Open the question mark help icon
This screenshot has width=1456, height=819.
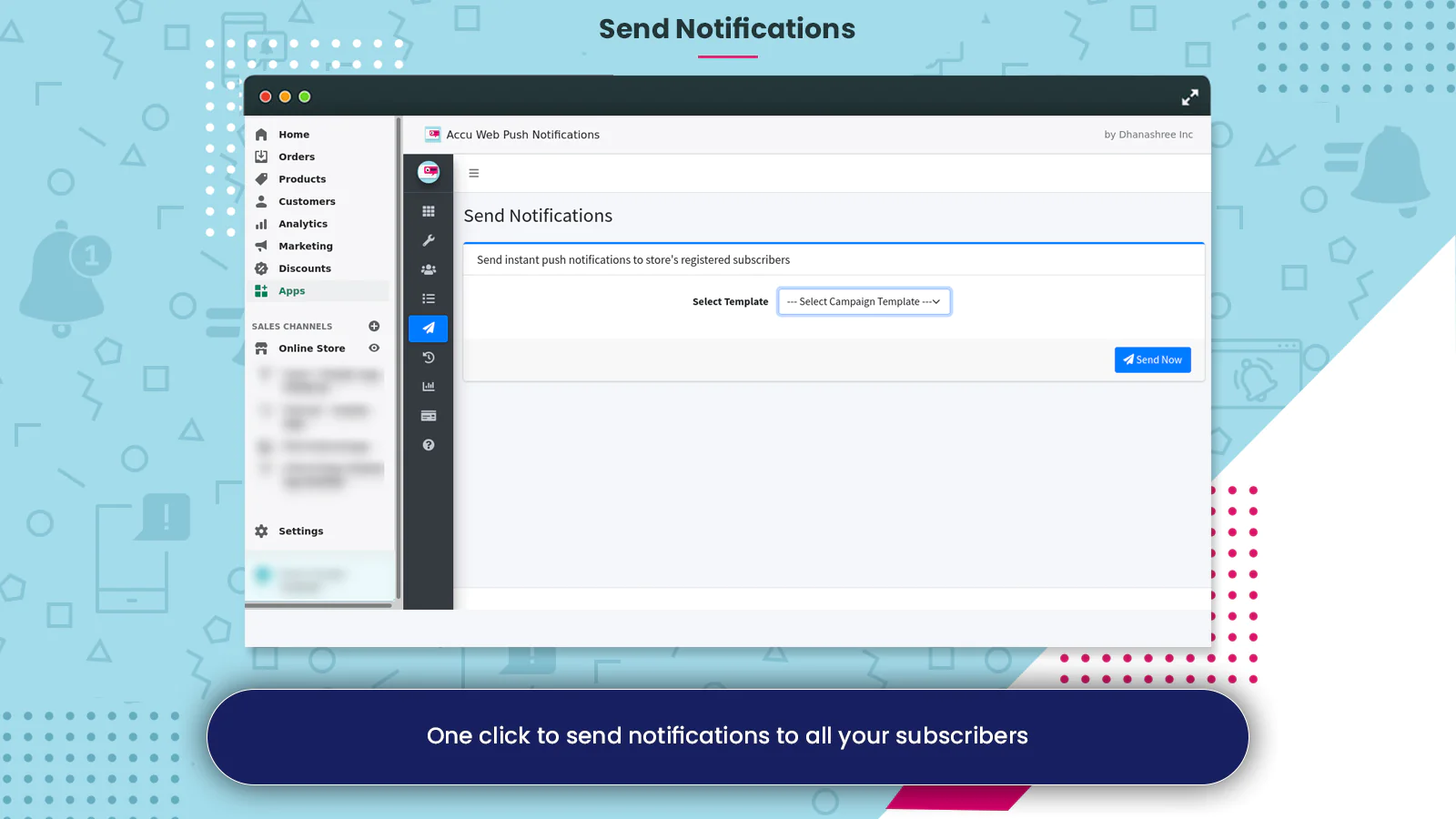tap(429, 445)
